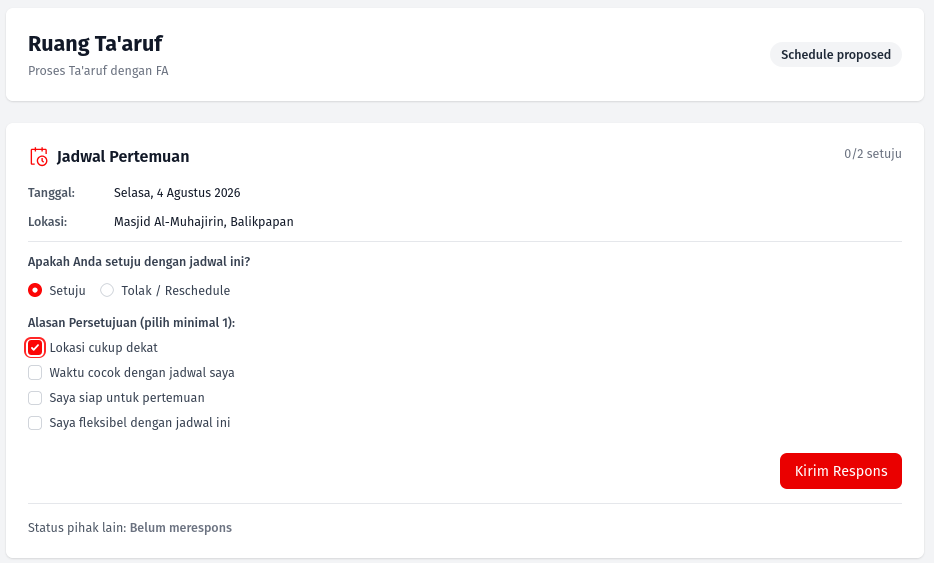Click the Proses Ta'aruf dengan FA subtitle
934x563 pixels.
point(98,70)
